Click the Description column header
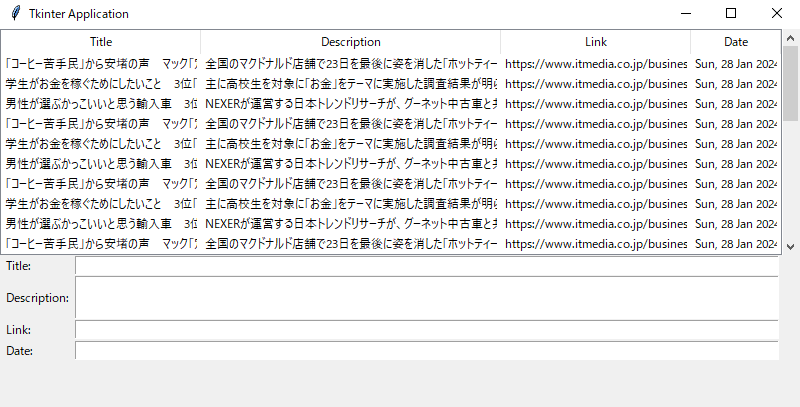This screenshot has height=407, width=800. (350, 42)
